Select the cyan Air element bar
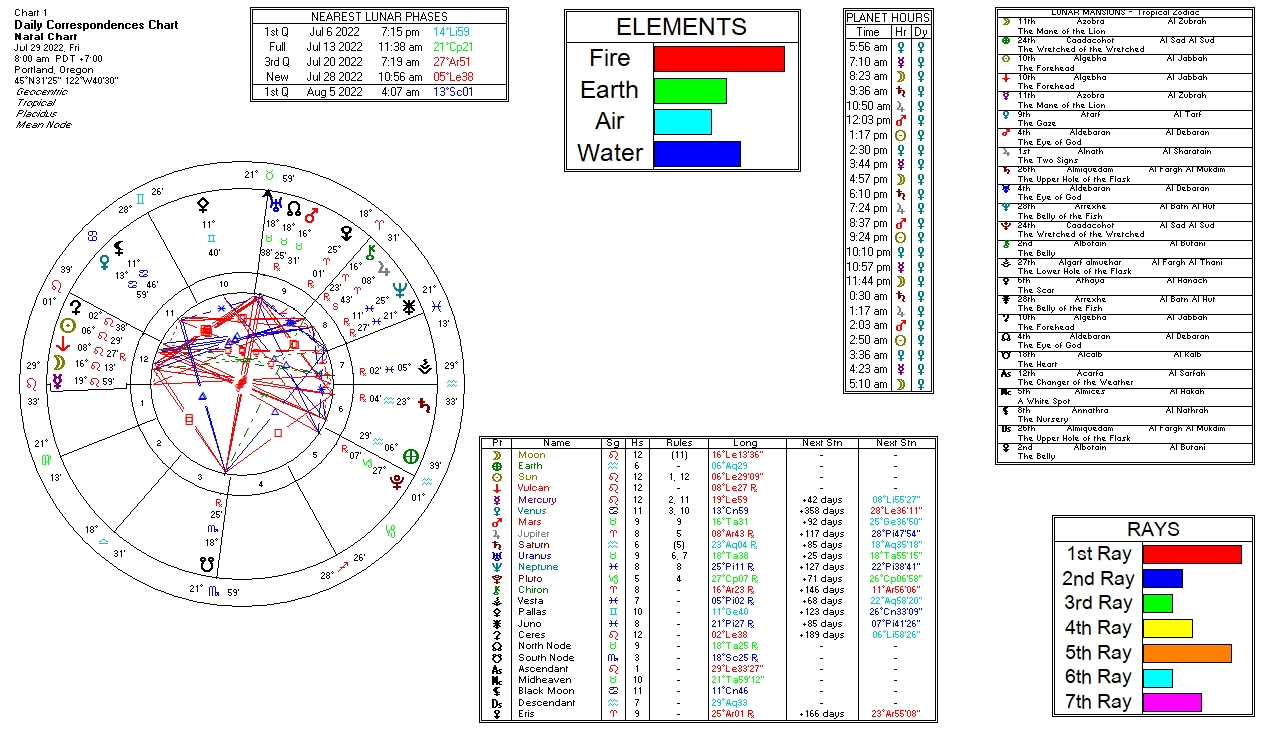Image resolution: width=1267 pixels, height=741 pixels. [683, 122]
